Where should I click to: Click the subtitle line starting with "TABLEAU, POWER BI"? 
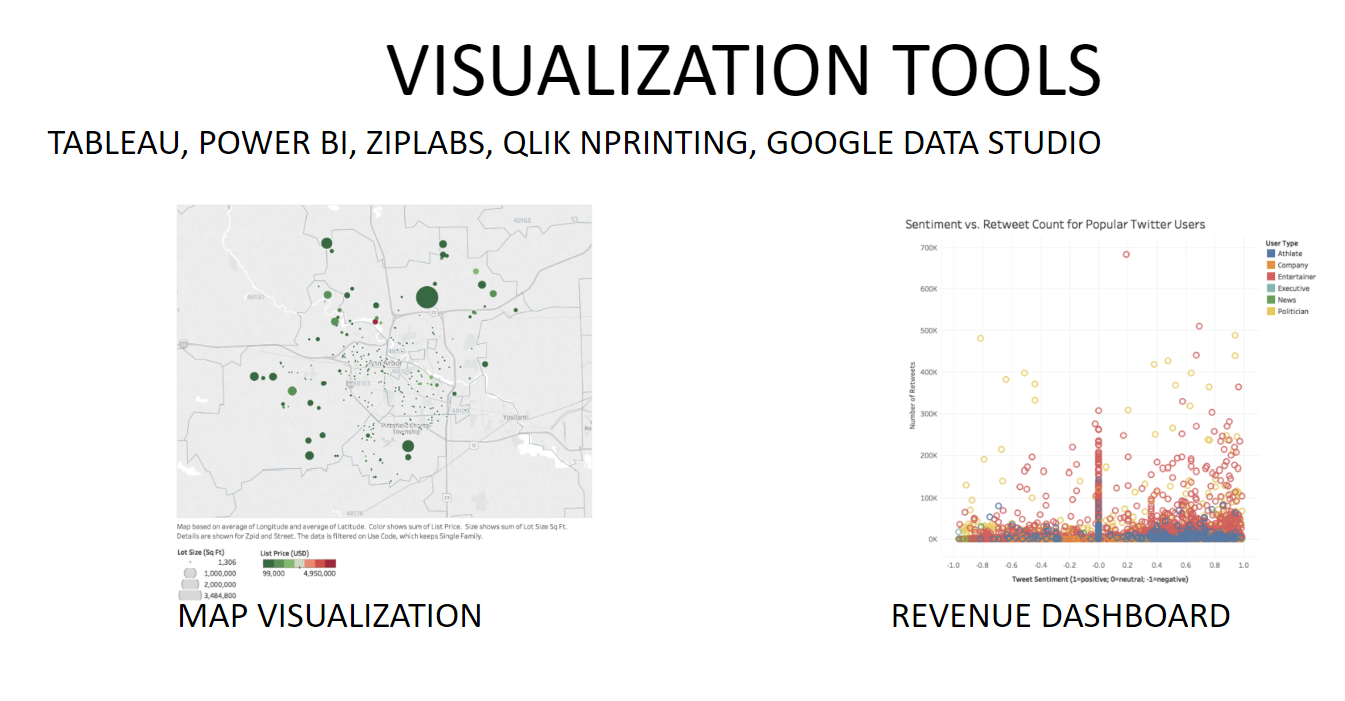(x=574, y=143)
